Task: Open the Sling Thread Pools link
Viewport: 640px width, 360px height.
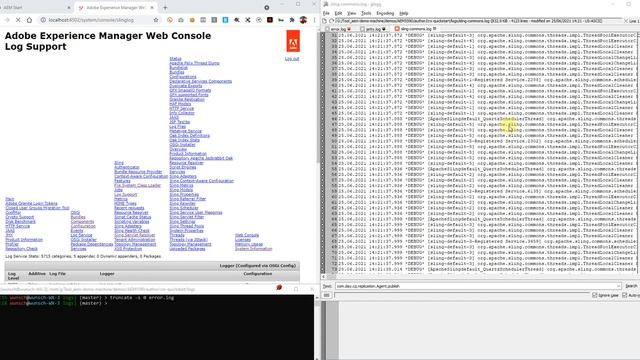Action: 187,226
